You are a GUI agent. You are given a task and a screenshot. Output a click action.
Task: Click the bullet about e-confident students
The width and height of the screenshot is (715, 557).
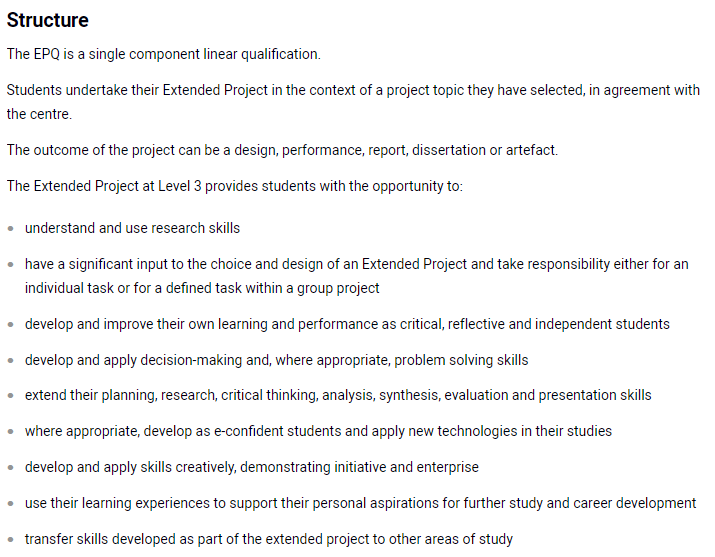click(x=318, y=431)
